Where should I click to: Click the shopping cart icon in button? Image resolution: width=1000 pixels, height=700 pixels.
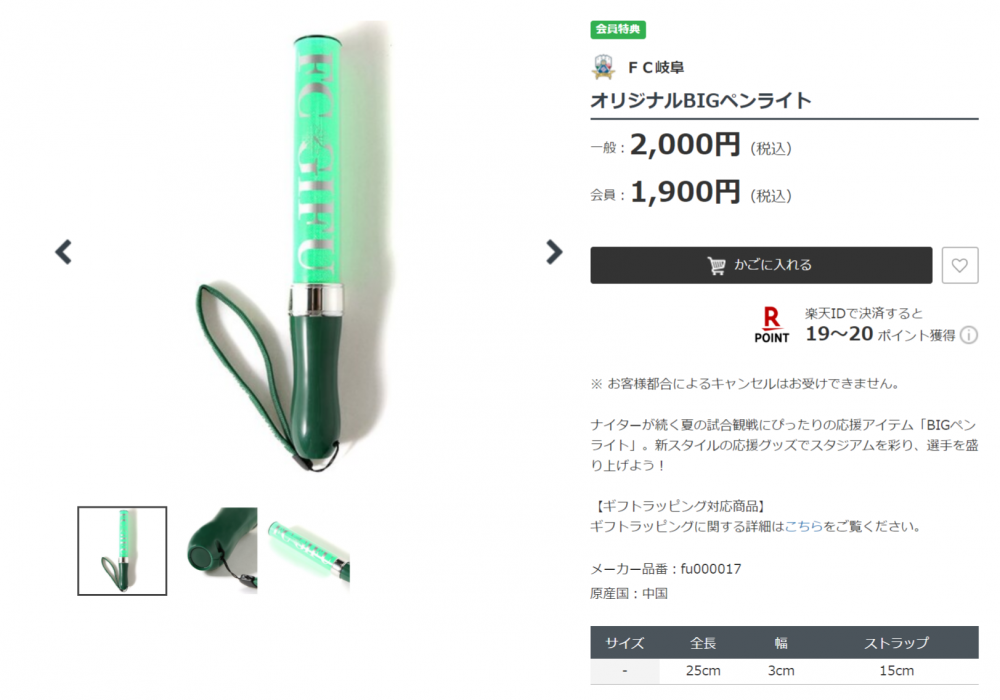pos(716,265)
